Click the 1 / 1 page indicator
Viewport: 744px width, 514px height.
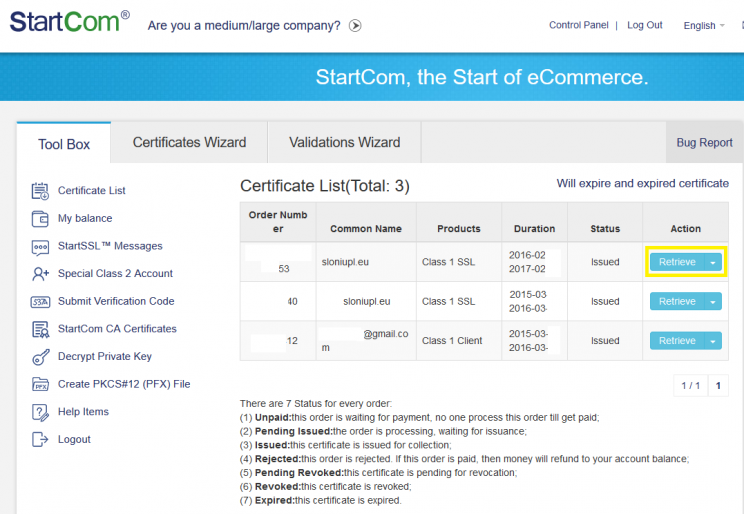(690, 385)
